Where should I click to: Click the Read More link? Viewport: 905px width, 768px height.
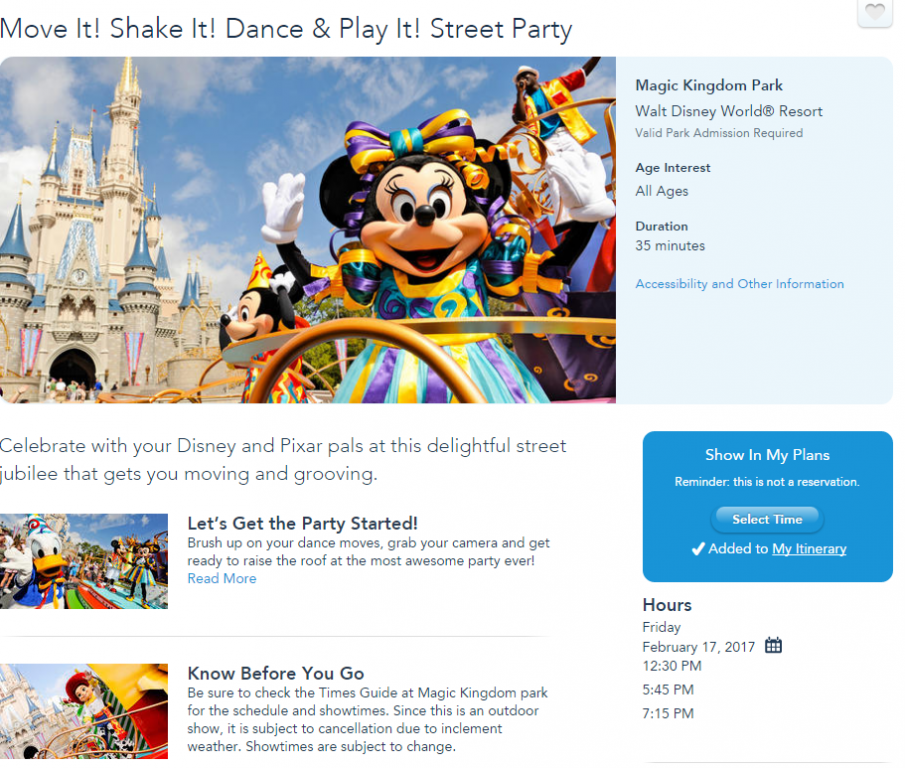pos(221,579)
